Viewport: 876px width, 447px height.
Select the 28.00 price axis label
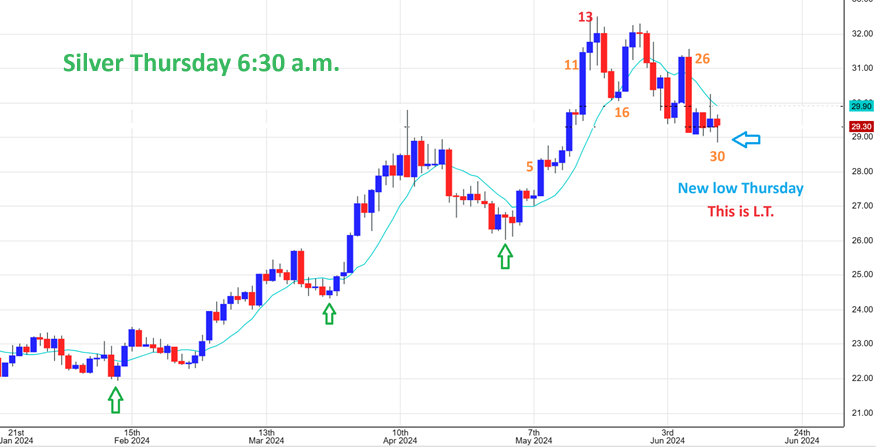pyautogui.click(x=861, y=172)
